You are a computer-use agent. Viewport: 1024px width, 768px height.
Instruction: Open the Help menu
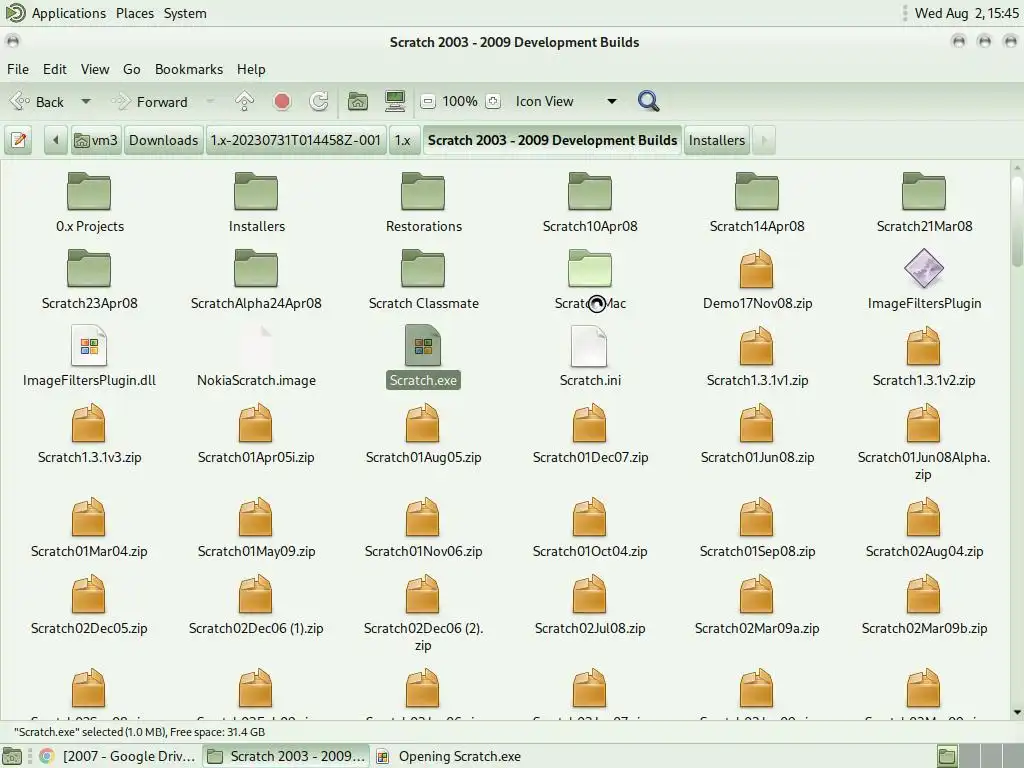[251, 69]
